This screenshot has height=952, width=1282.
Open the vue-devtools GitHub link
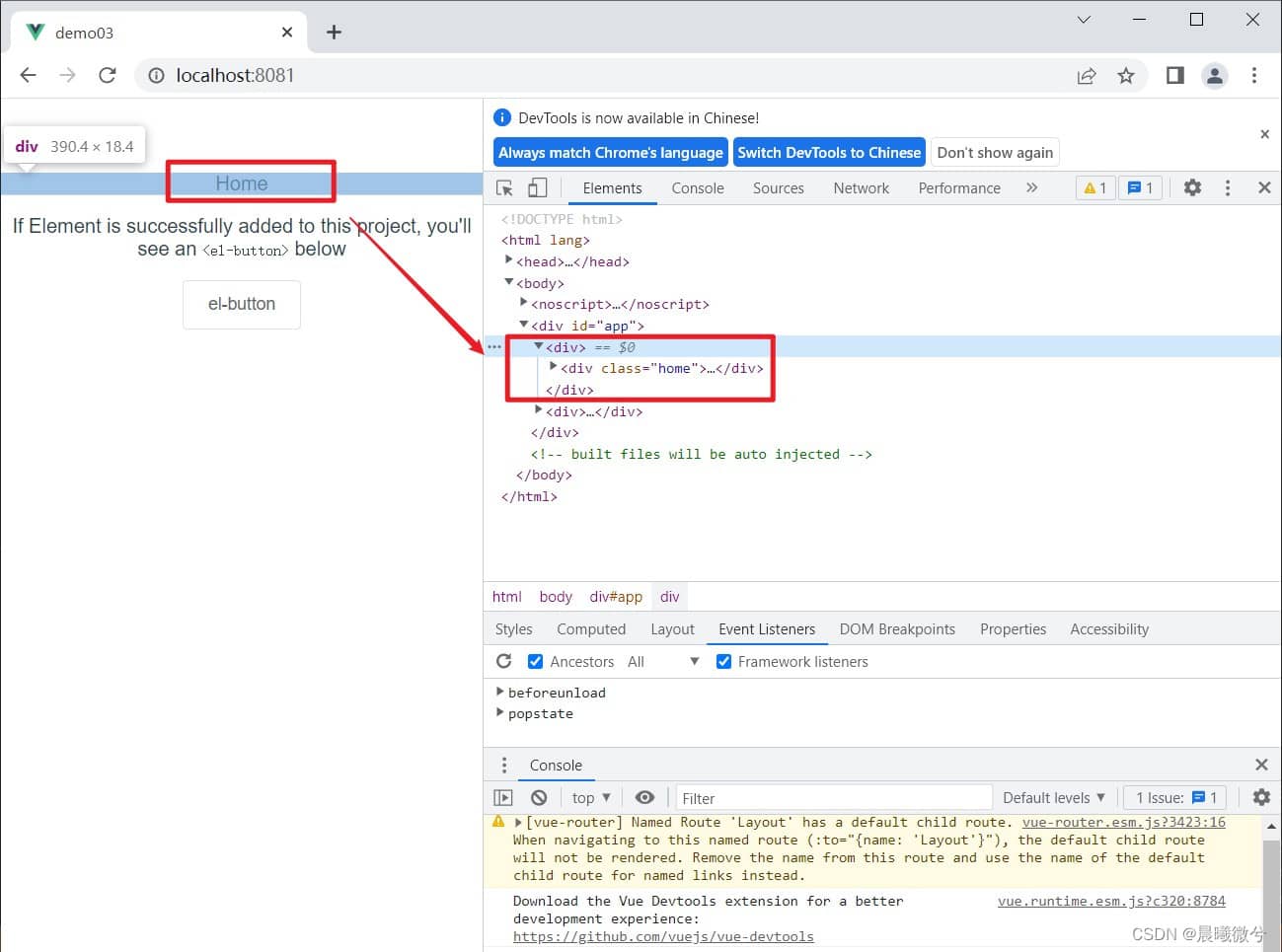click(x=663, y=936)
